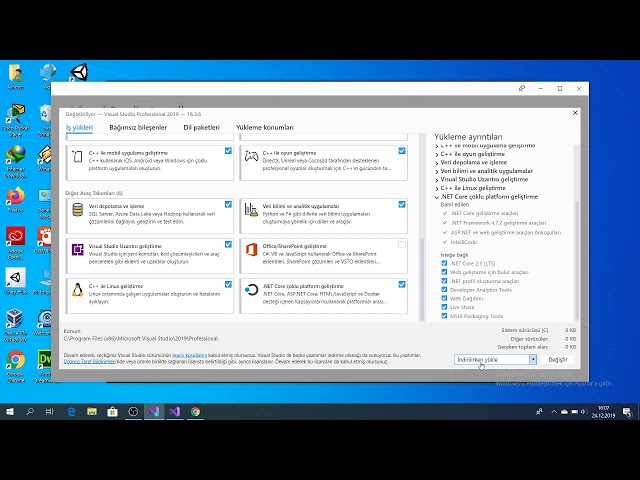Show hidden system tray icons chevron
640x480 pixels.
point(554,412)
